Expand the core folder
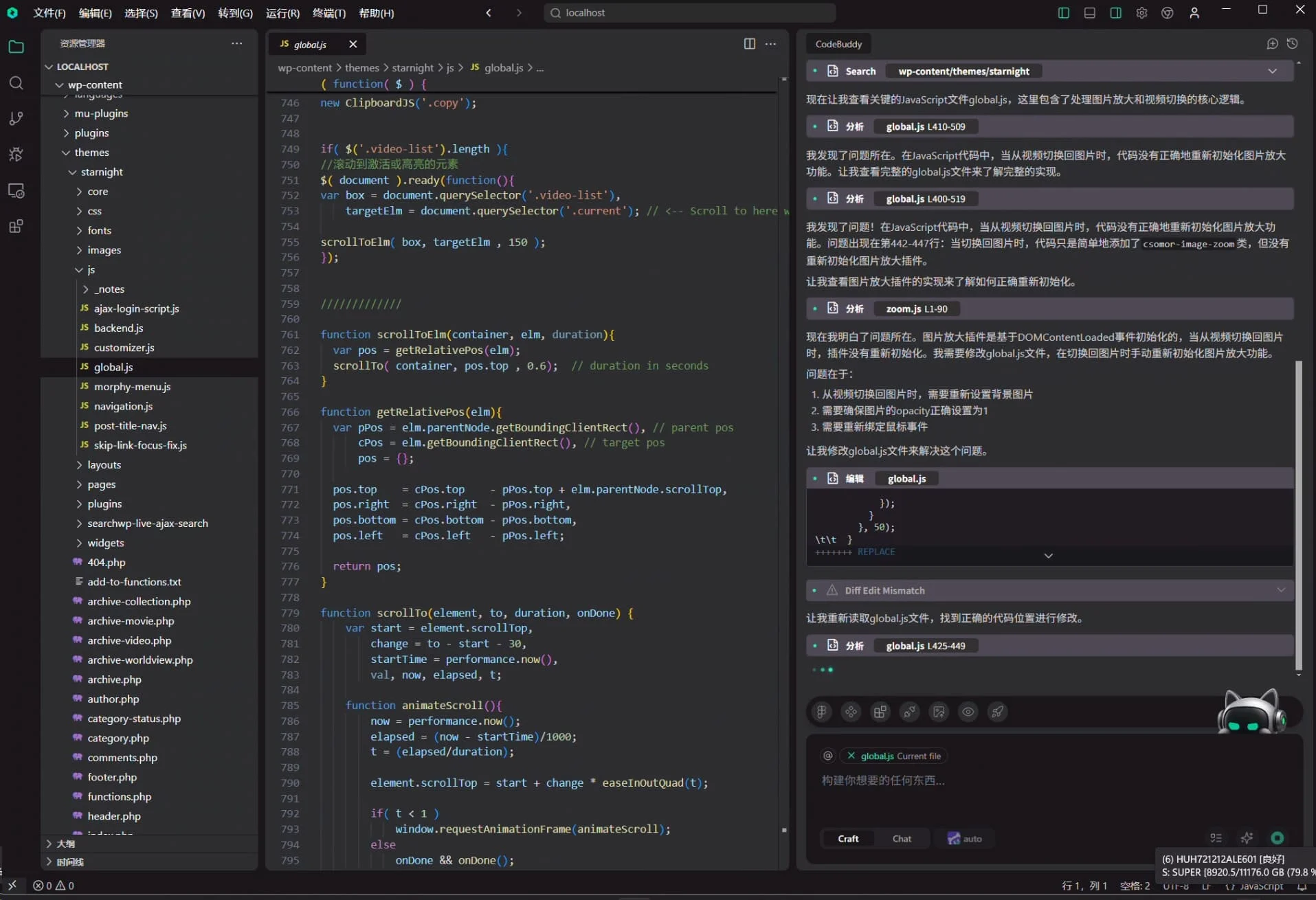This screenshot has width=1316, height=900. (x=80, y=192)
